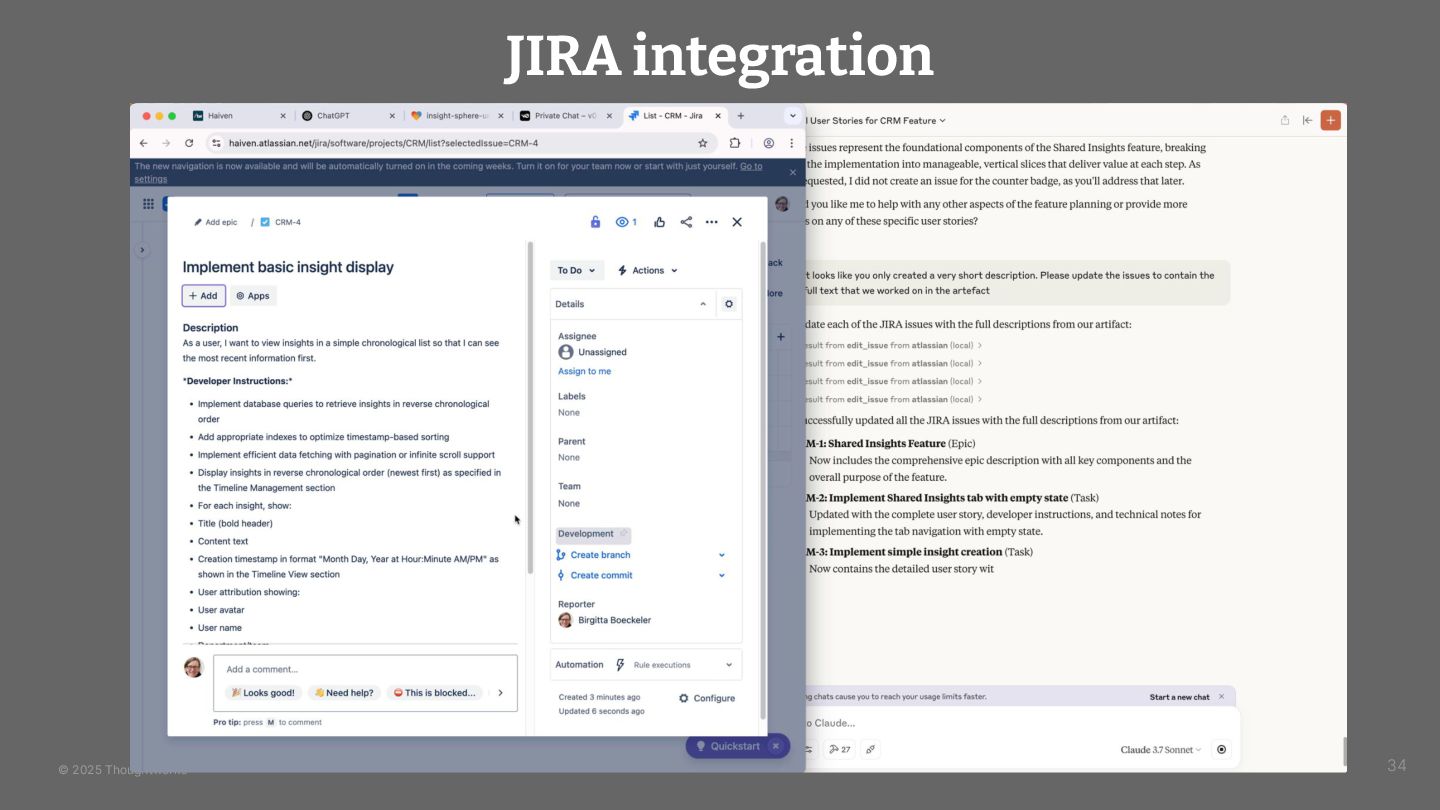Click the browser reload icon
Image resolution: width=1440 pixels, height=810 pixels.
(x=189, y=143)
